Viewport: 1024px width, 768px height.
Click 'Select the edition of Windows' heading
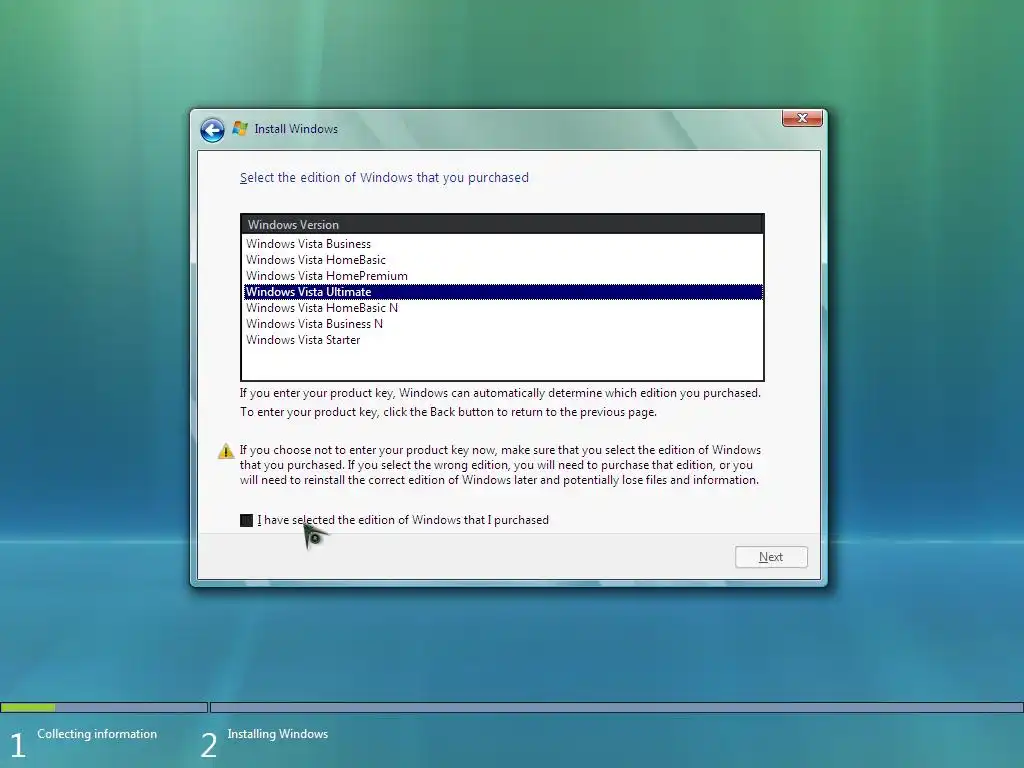click(384, 178)
